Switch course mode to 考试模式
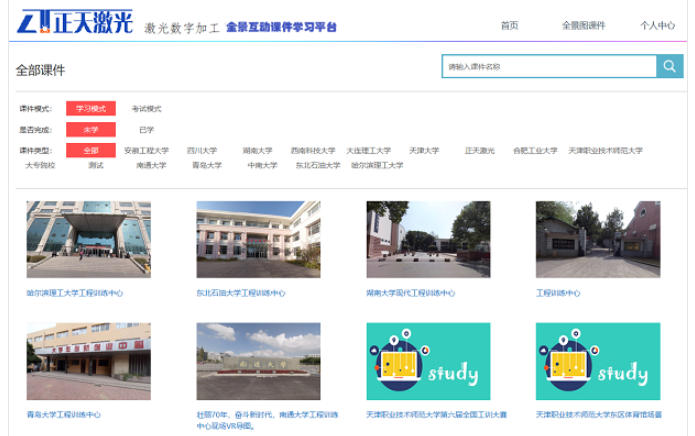 146,109
